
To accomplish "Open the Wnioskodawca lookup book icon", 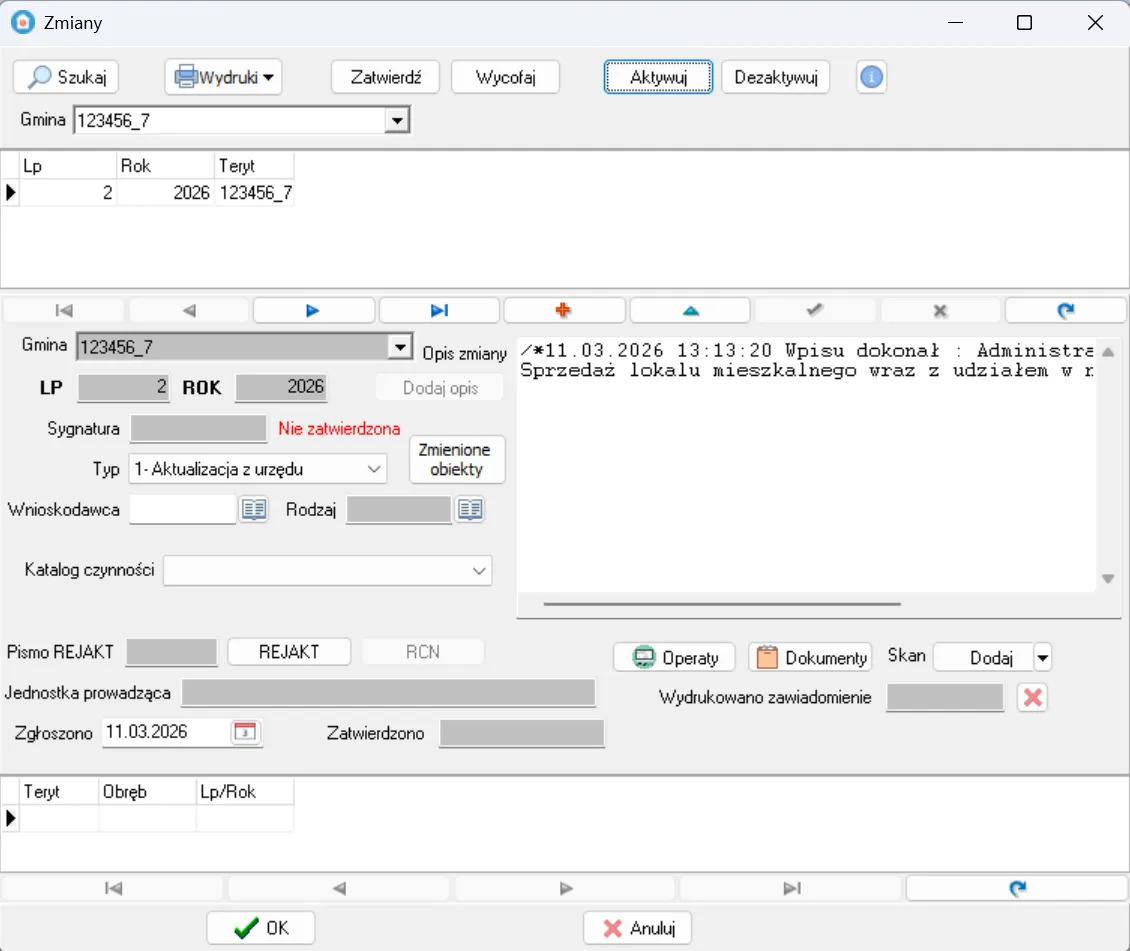I will [254, 510].
